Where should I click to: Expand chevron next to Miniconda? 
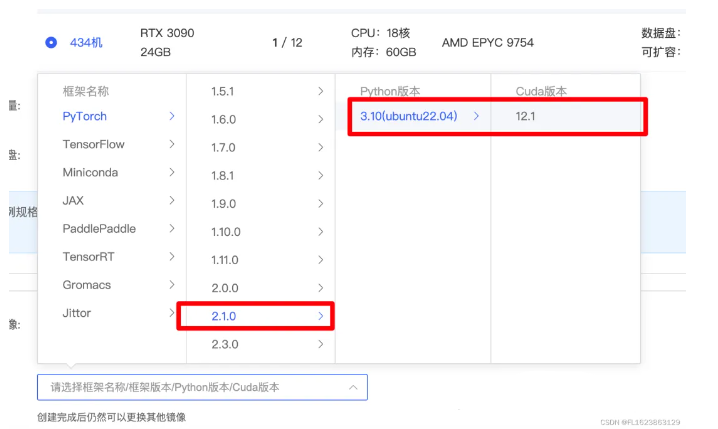click(172, 172)
